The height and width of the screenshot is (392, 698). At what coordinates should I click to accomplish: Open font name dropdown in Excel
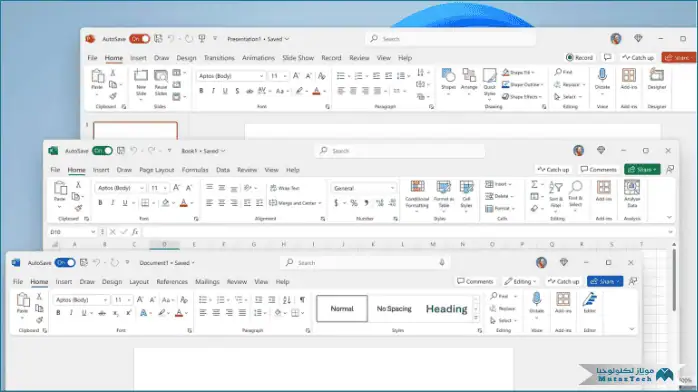coord(142,188)
